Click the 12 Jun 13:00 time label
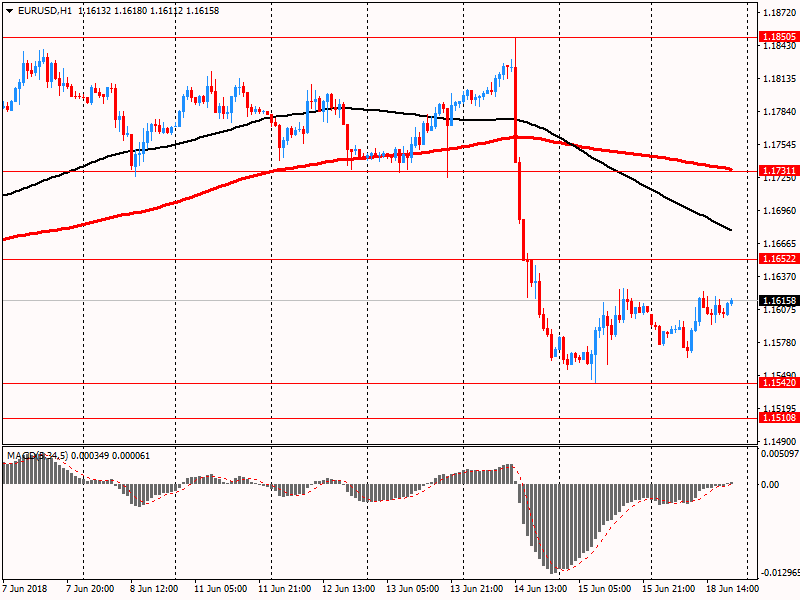800x600 pixels. coord(349,589)
